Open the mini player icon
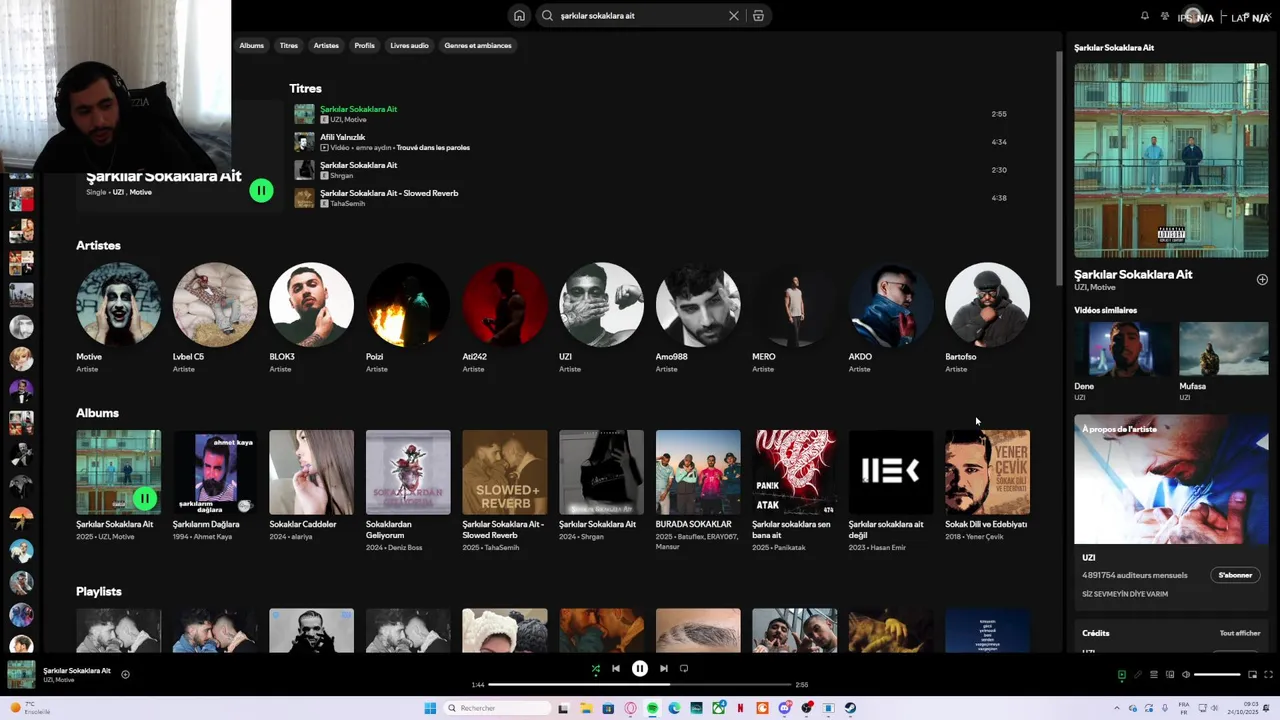Image resolution: width=1280 pixels, height=720 pixels. (x=1252, y=675)
